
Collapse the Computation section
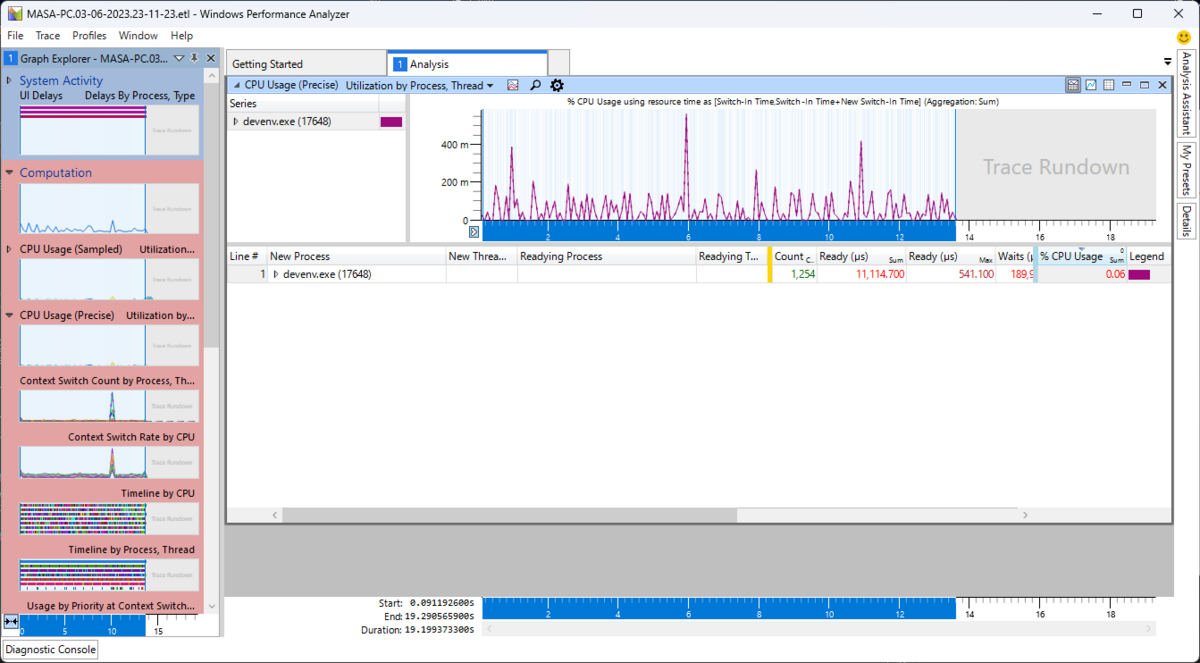9,172
